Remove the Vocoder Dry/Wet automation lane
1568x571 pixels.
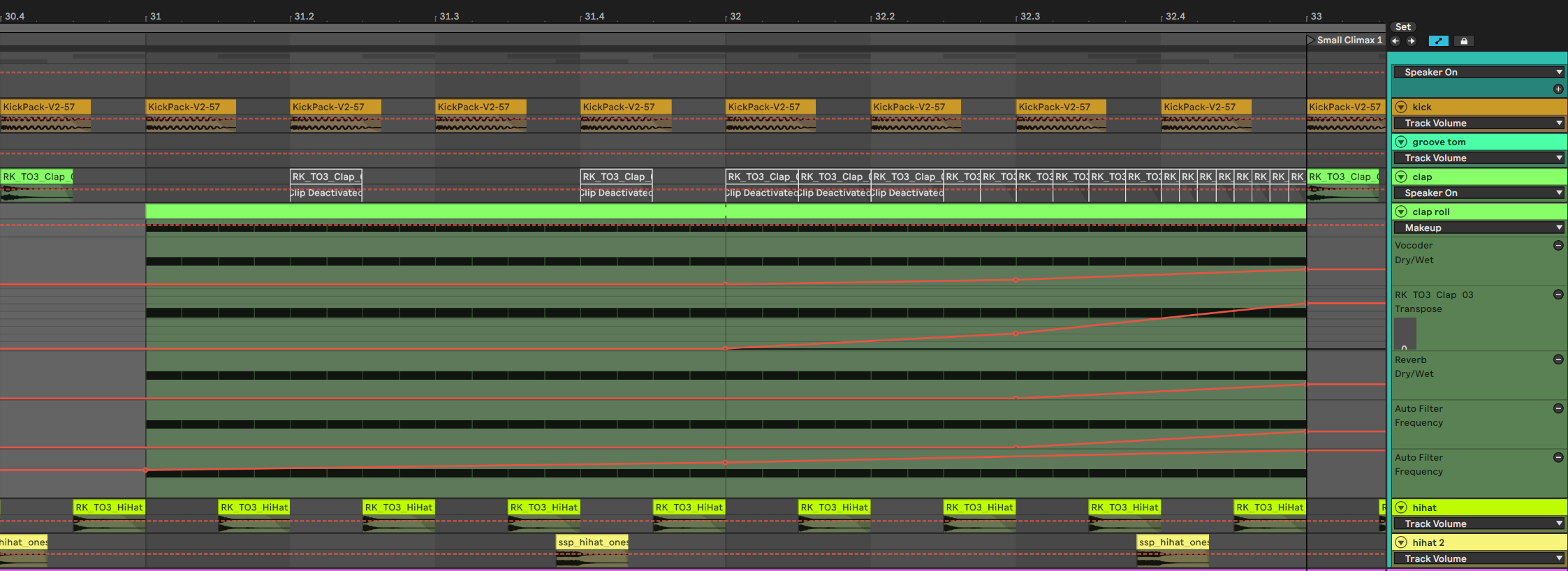point(1558,246)
